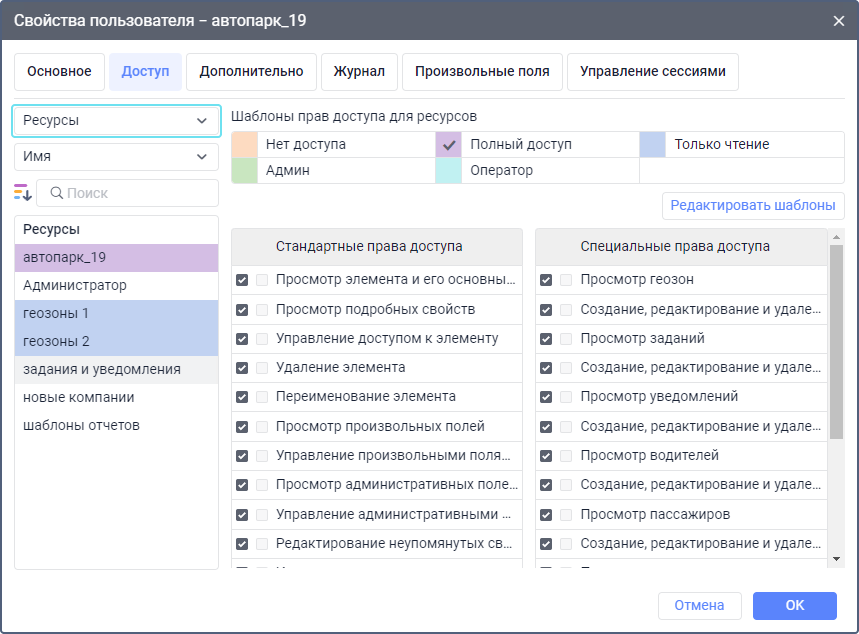Screen dimensions: 859x634
Task: Select the blue Read only template swatch
Action: tap(653, 144)
